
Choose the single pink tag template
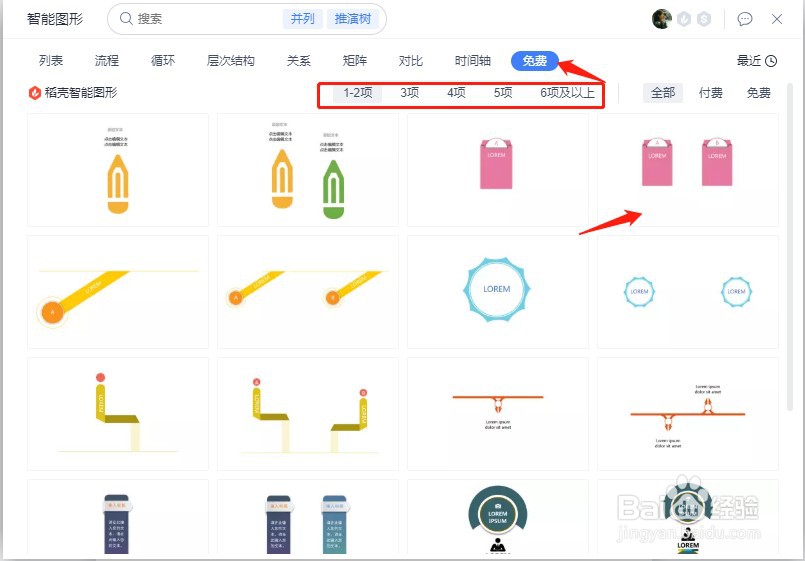[497, 170]
